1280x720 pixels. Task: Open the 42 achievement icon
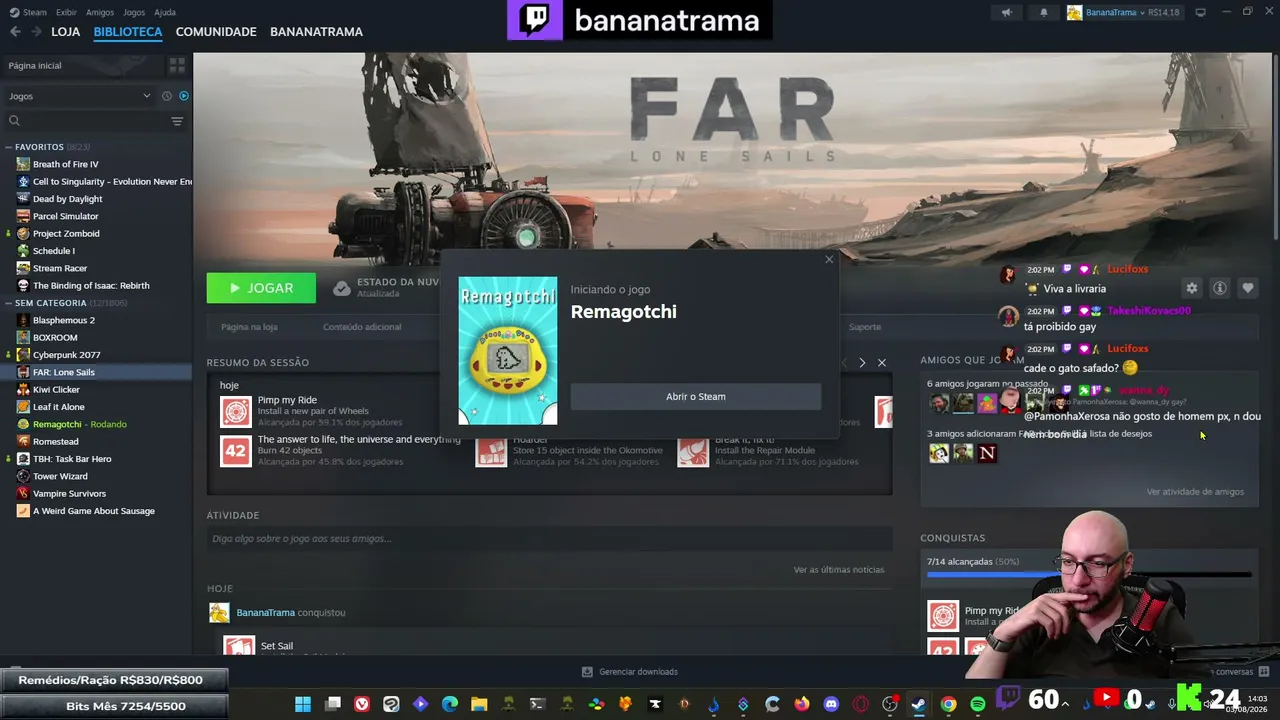tap(236, 451)
